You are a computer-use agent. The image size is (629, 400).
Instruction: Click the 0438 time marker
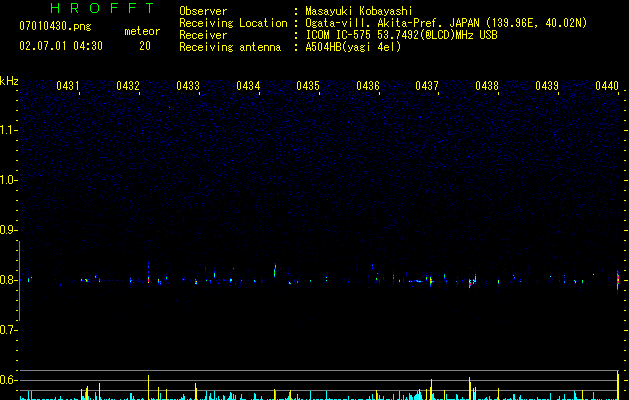point(487,86)
